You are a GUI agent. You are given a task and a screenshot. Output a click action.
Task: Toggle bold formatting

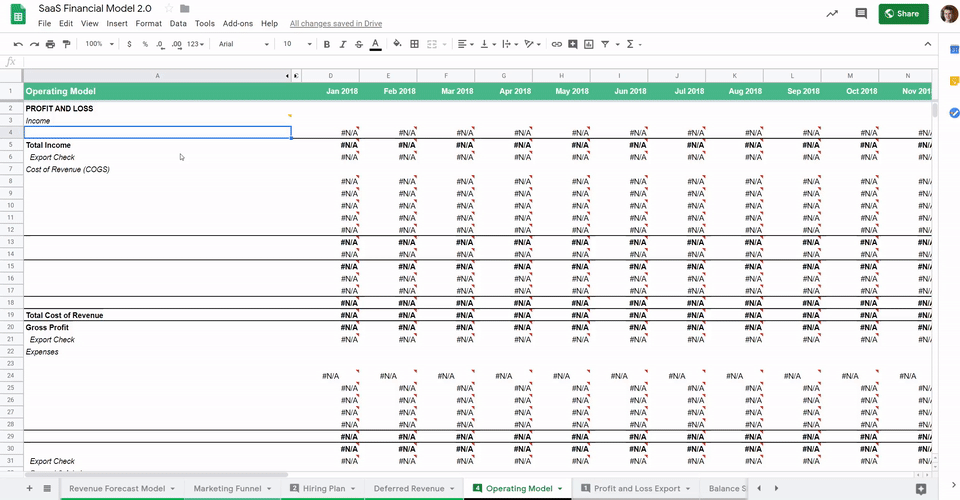pyautogui.click(x=326, y=44)
